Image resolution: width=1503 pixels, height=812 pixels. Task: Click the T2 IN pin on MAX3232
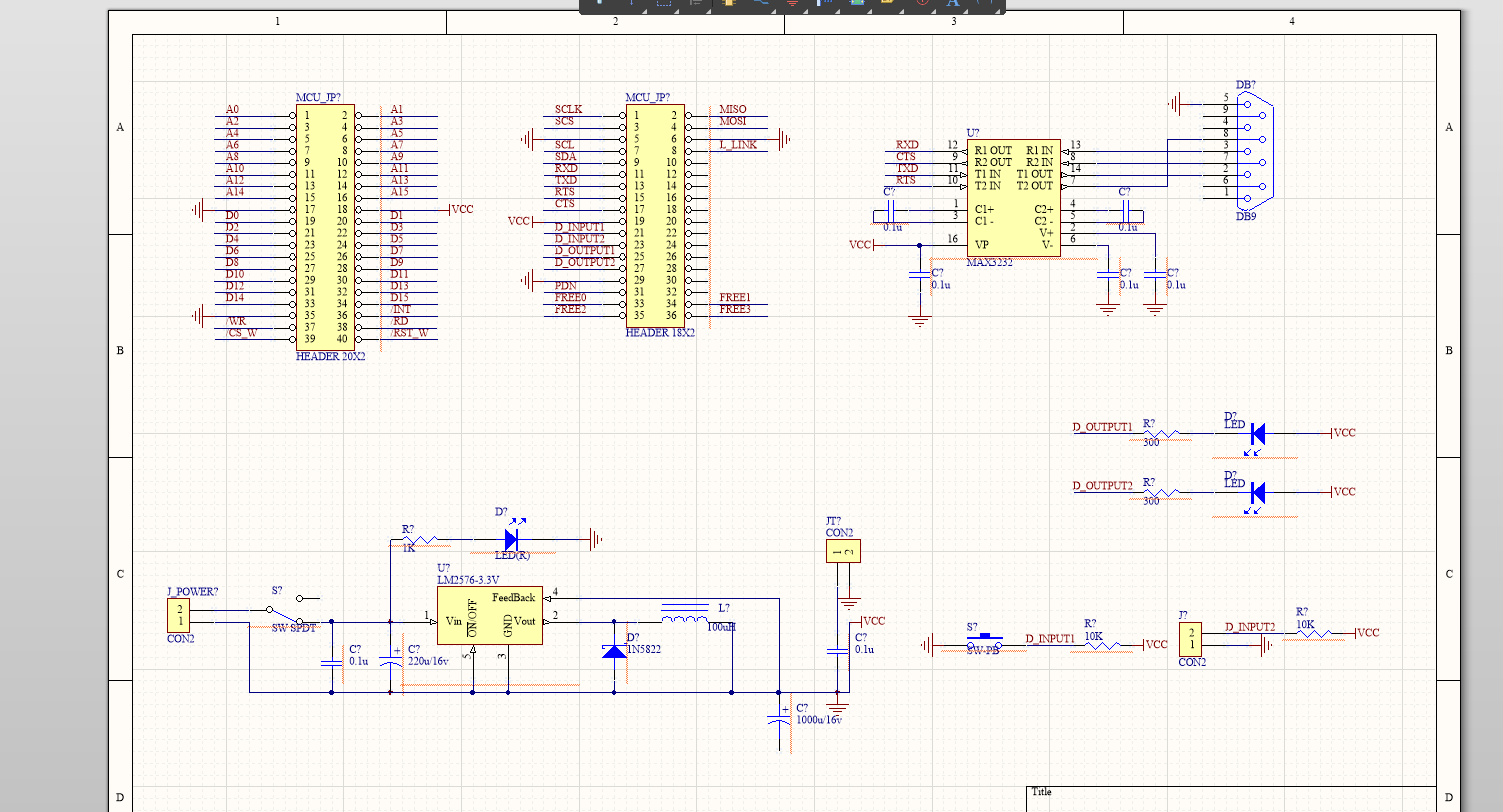pos(988,186)
